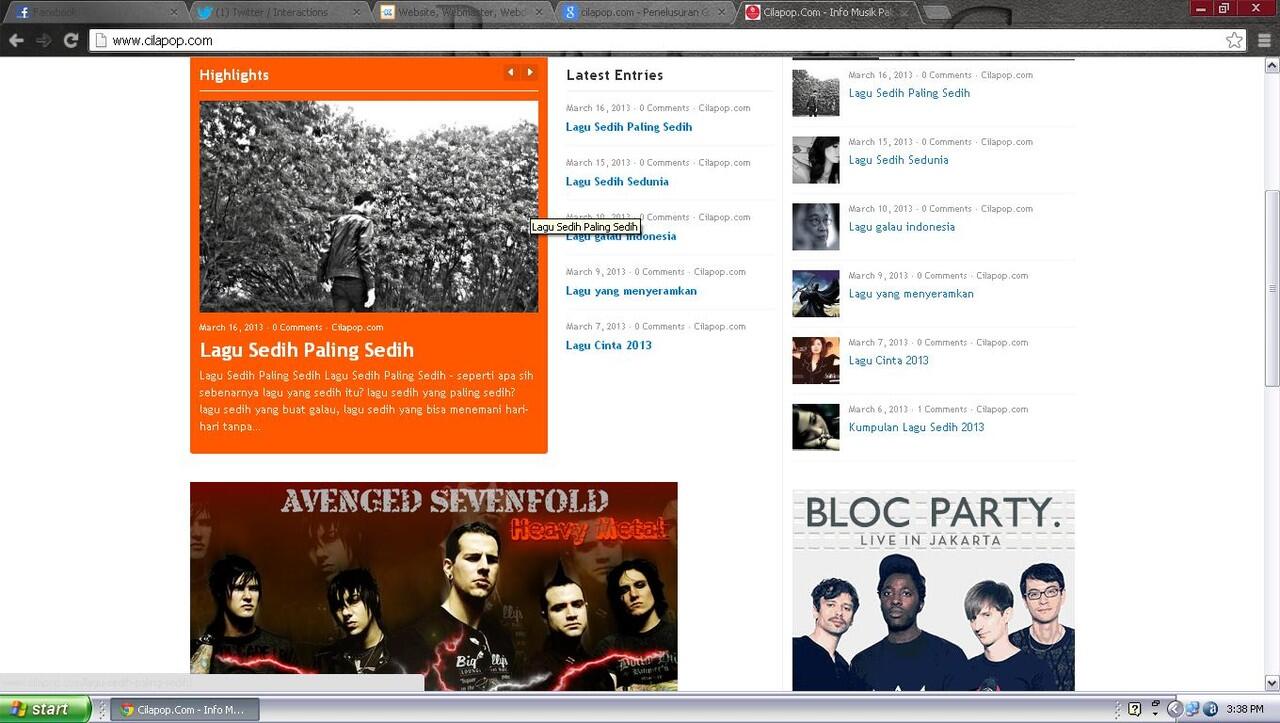Open the Bloc Party Live in Jakarta banner
This screenshot has width=1280, height=723.
pos(933,590)
